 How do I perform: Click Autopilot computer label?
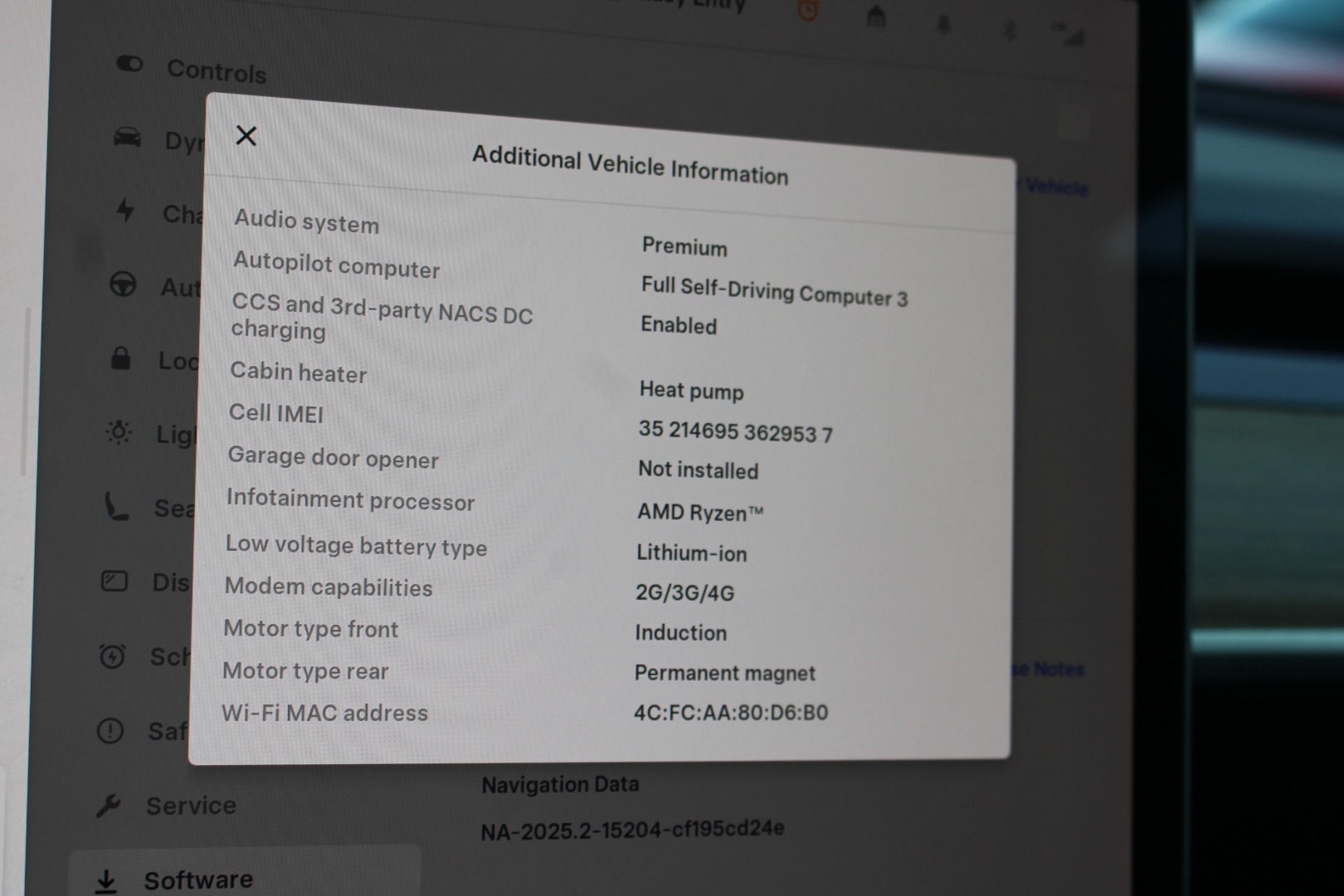(336, 265)
